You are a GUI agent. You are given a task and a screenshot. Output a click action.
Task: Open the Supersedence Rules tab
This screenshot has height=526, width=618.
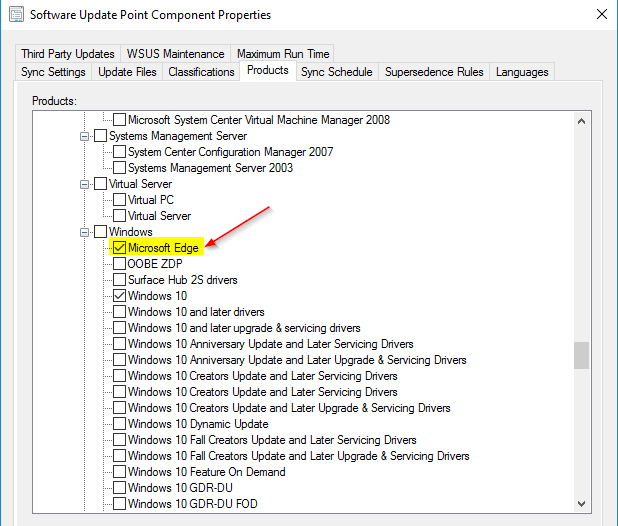pyautogui.click(x=434, y=72)
